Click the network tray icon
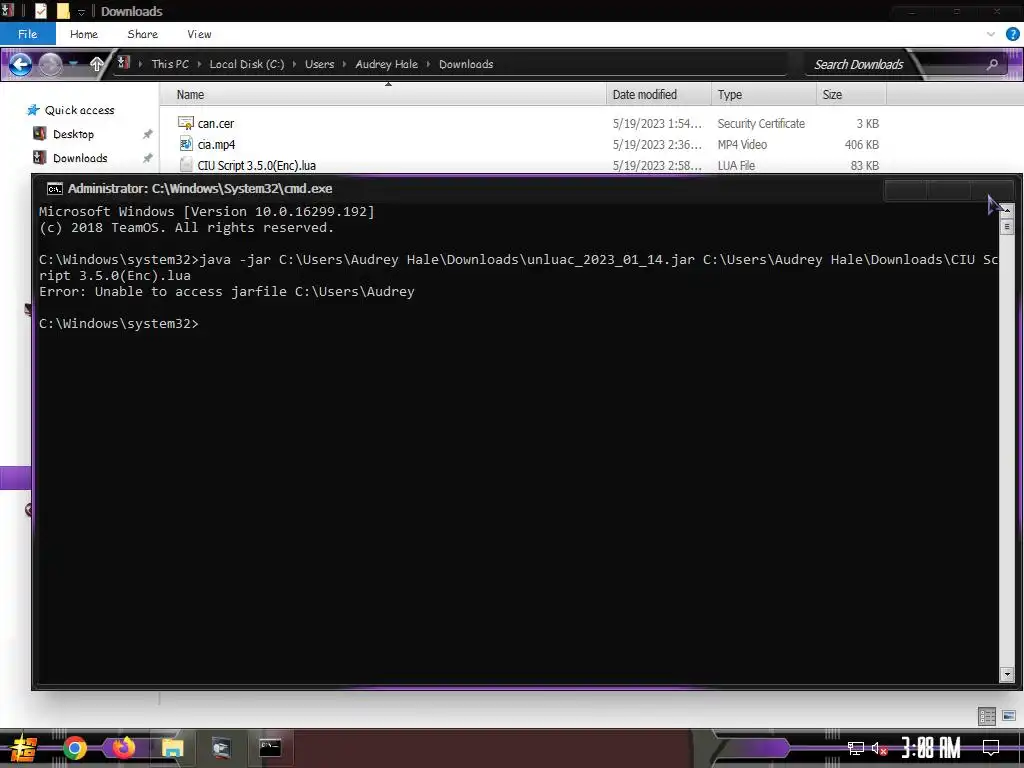 pyautogui.click(x=856, y=748)
